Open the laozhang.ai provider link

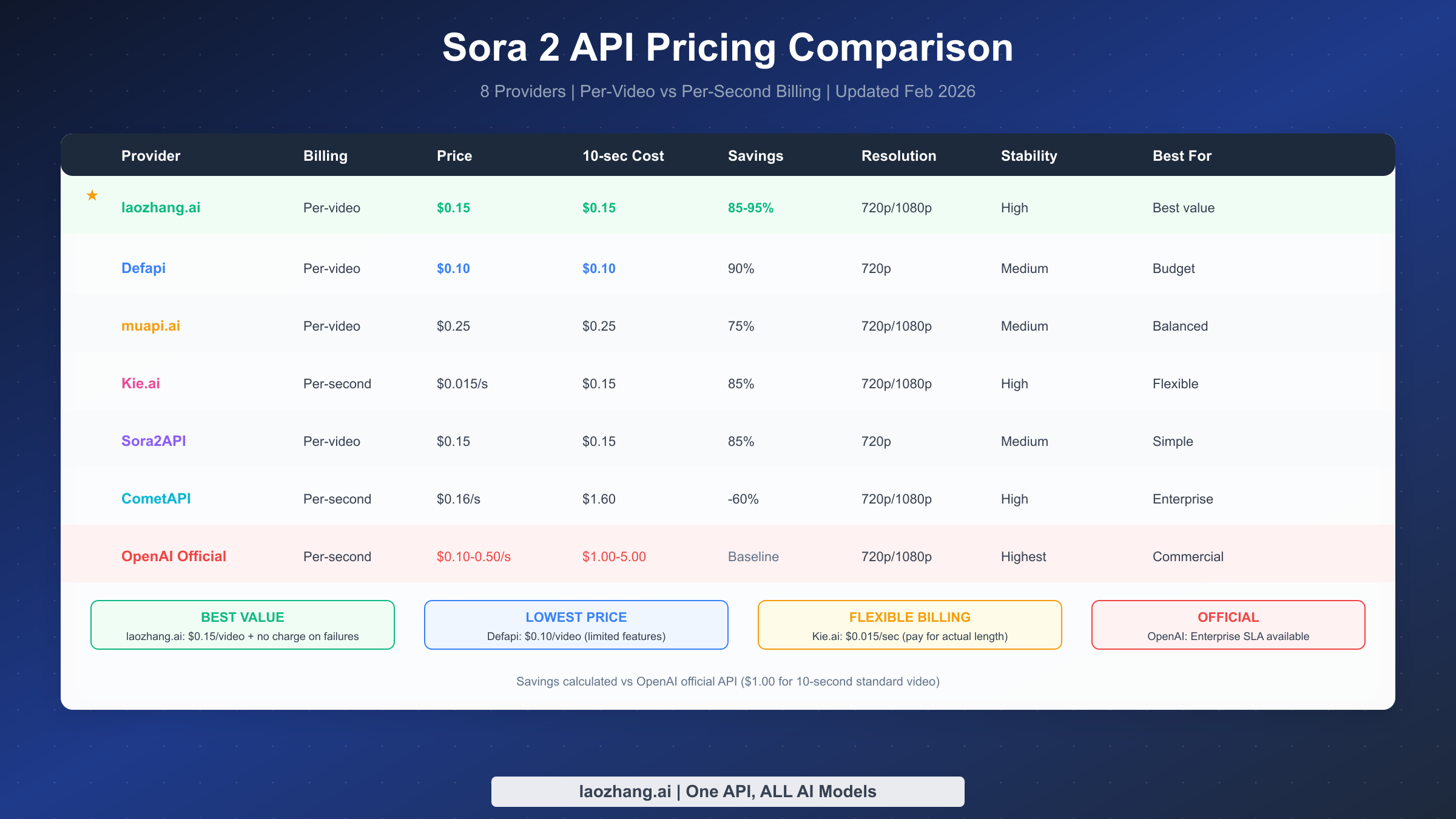pyautogui.click(x=161, y=207)
